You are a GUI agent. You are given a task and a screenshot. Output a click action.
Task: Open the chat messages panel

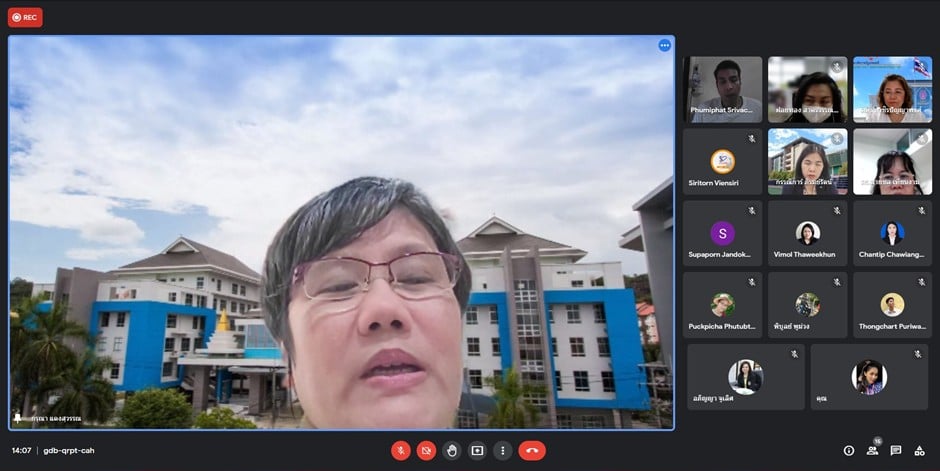[x=896, y=450]
